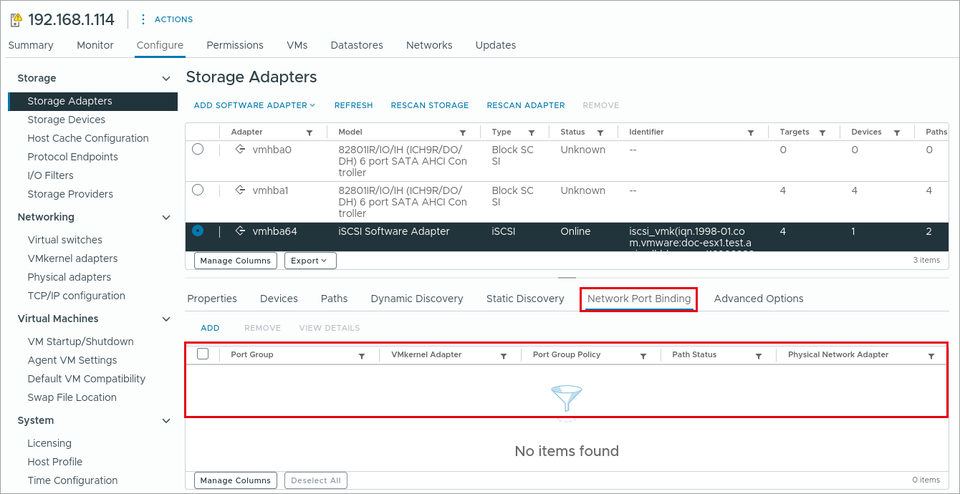This screenshot has height=494, width=960.
Task: Collapse the Networking section chevron
Action: [x=165, y=217]
